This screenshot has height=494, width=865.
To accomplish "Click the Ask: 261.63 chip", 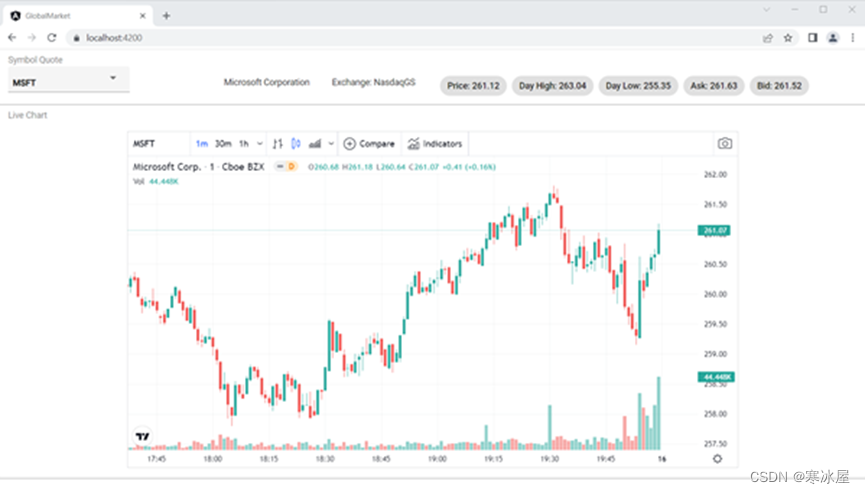I will tap(714, 86).
